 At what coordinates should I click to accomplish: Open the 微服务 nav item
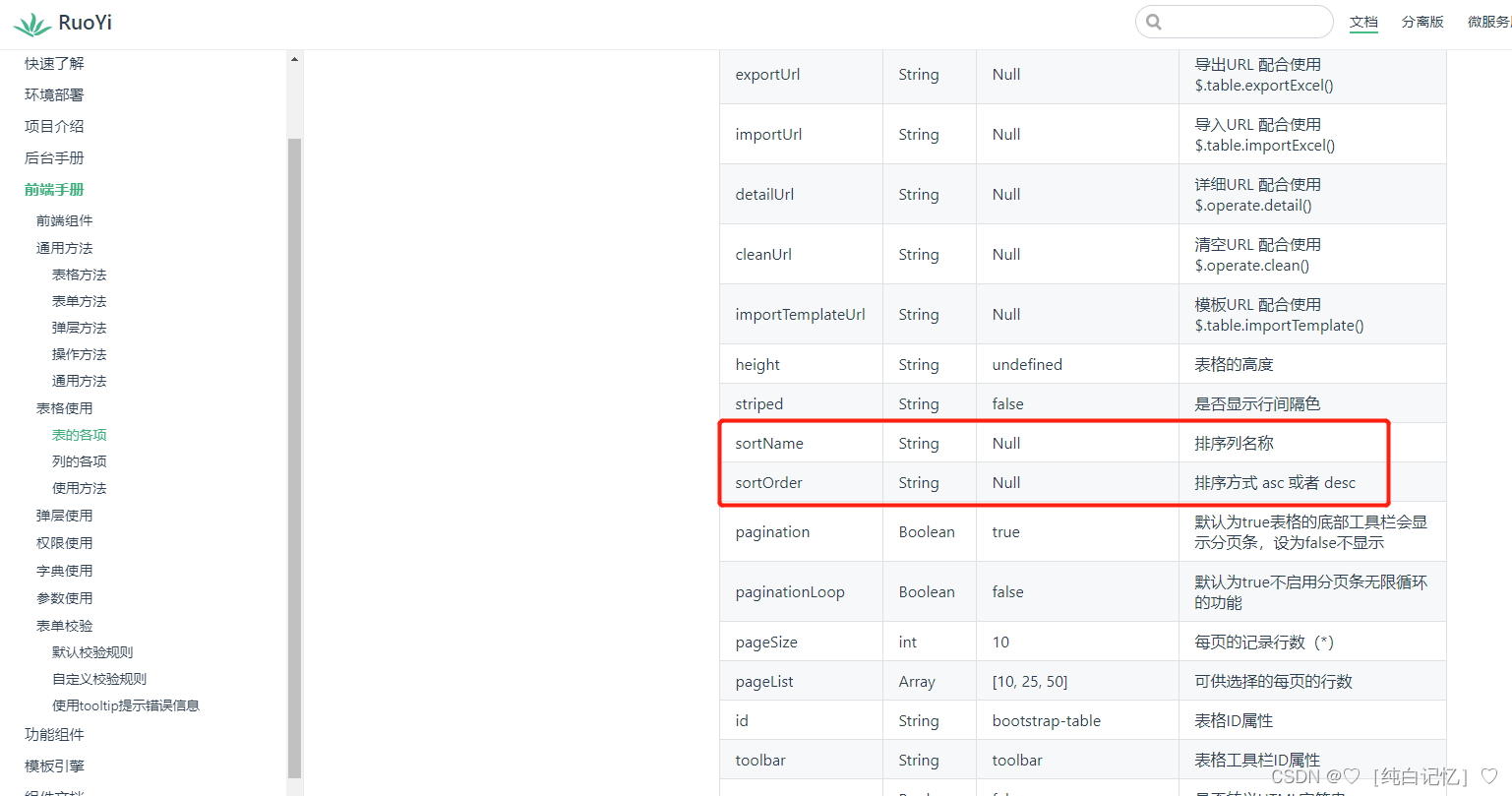coord(1489,22)
